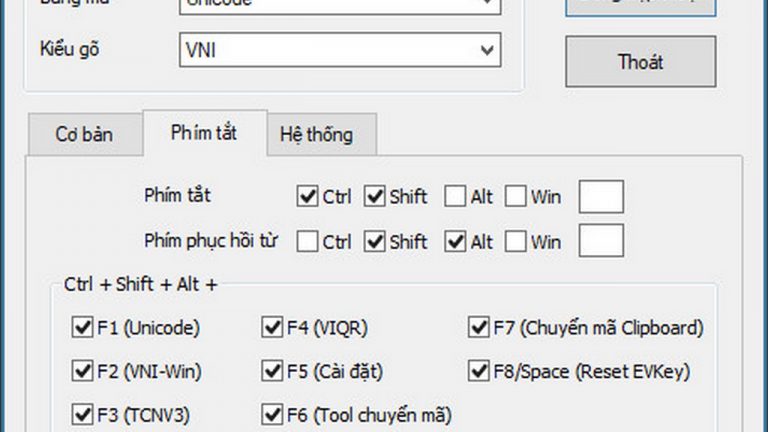768x432 pixels.
Task: Toggle F8/Space (Reset EVKey) checkbox
Action: click(479, 371)
